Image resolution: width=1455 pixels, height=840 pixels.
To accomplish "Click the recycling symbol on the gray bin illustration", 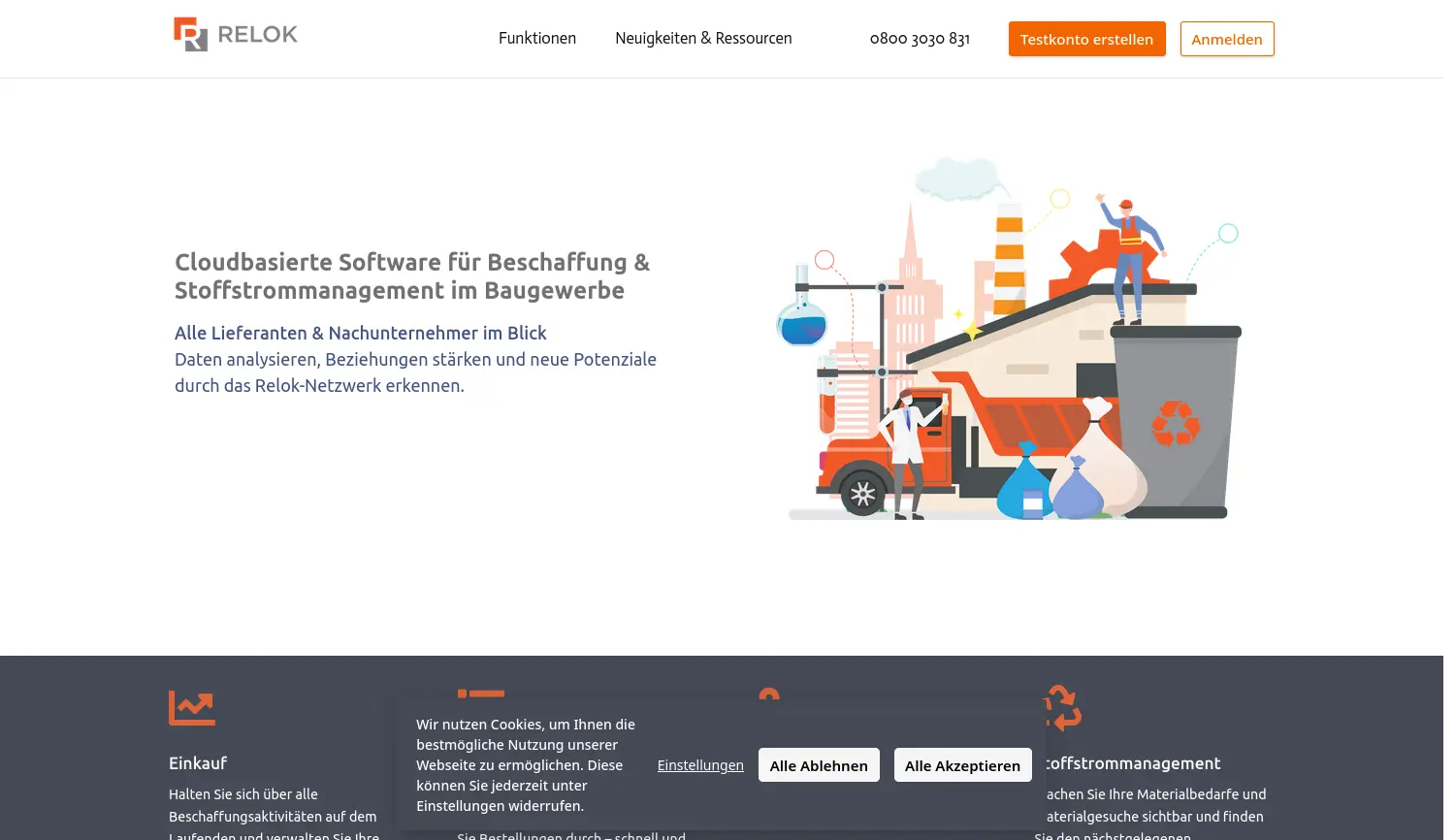I will tap(1176, 424).
